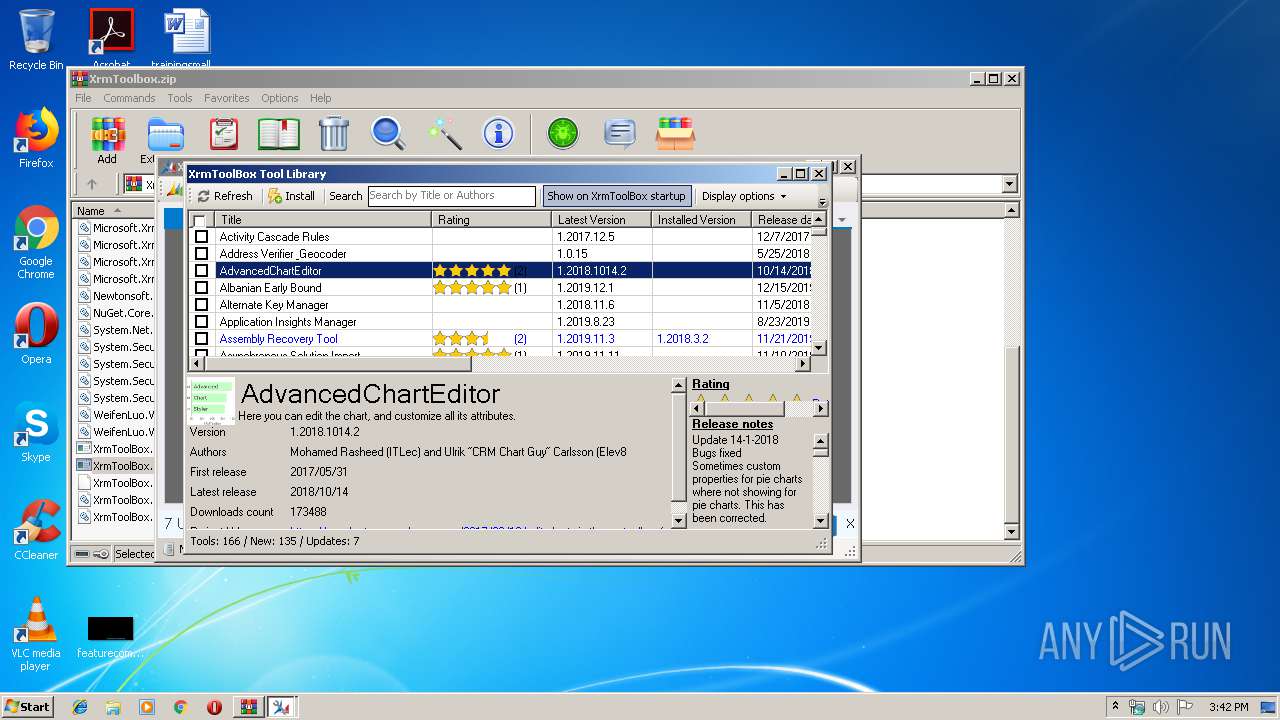The width and height of the screenshot is (1280, 720).
Task: Open the Options menu in WinRAR
Action: coord(280,98)
